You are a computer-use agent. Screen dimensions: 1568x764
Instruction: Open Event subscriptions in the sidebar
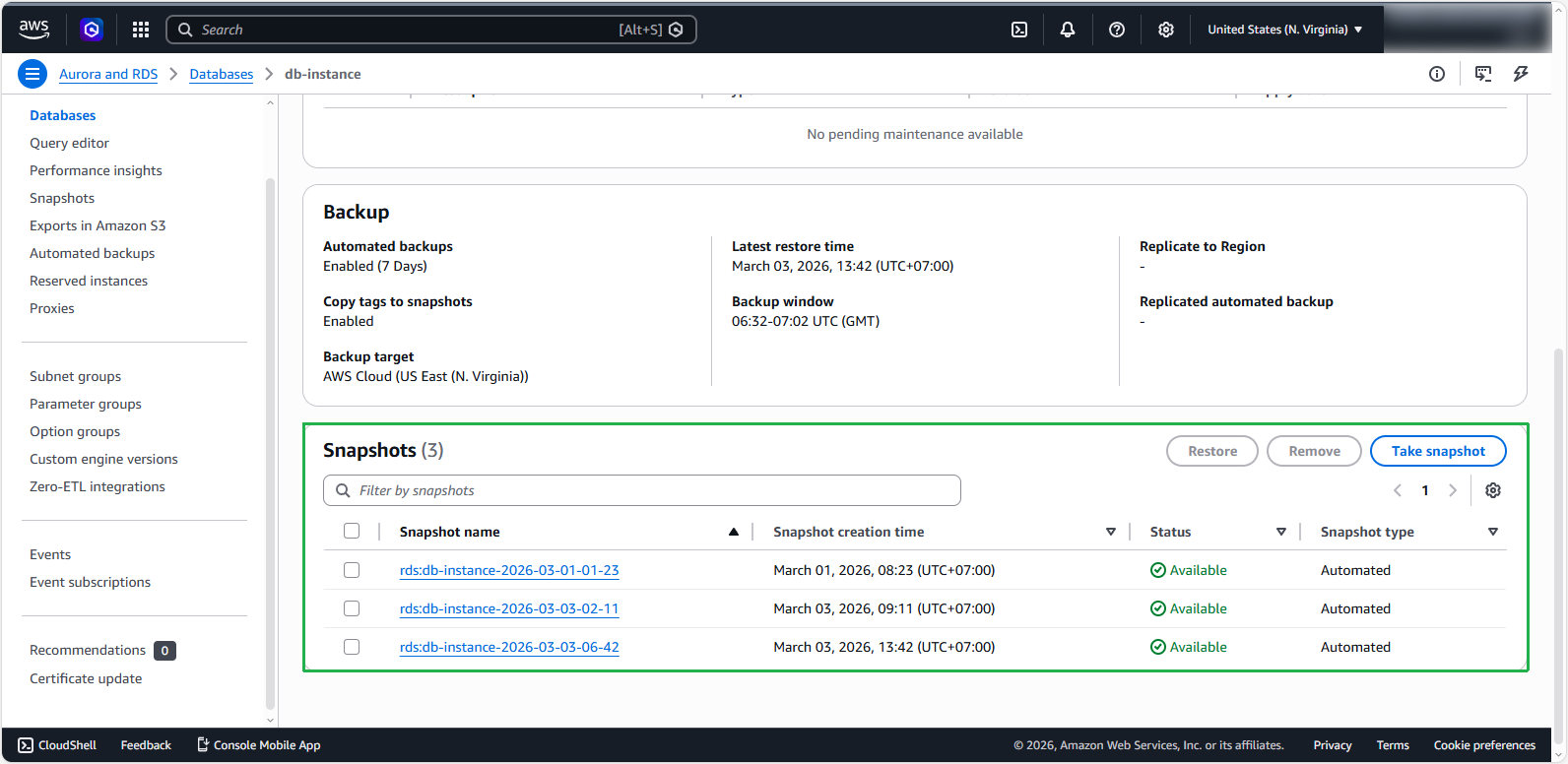coord(90,582)
